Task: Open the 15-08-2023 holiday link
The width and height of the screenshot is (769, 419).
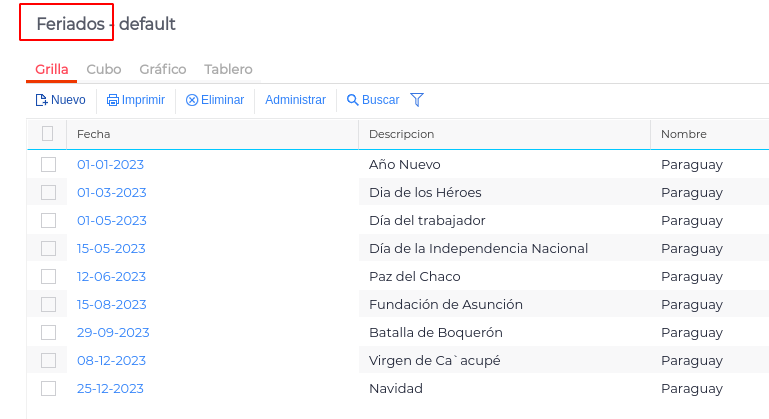Action: click(x=111, y=304)
